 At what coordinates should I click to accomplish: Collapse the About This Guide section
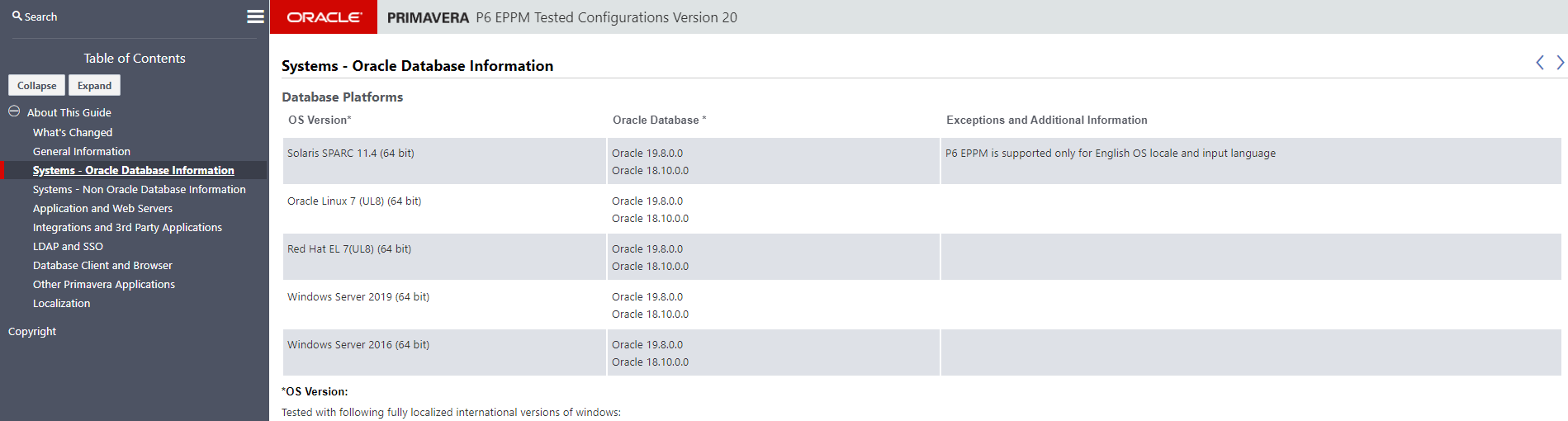coord(14,111)
